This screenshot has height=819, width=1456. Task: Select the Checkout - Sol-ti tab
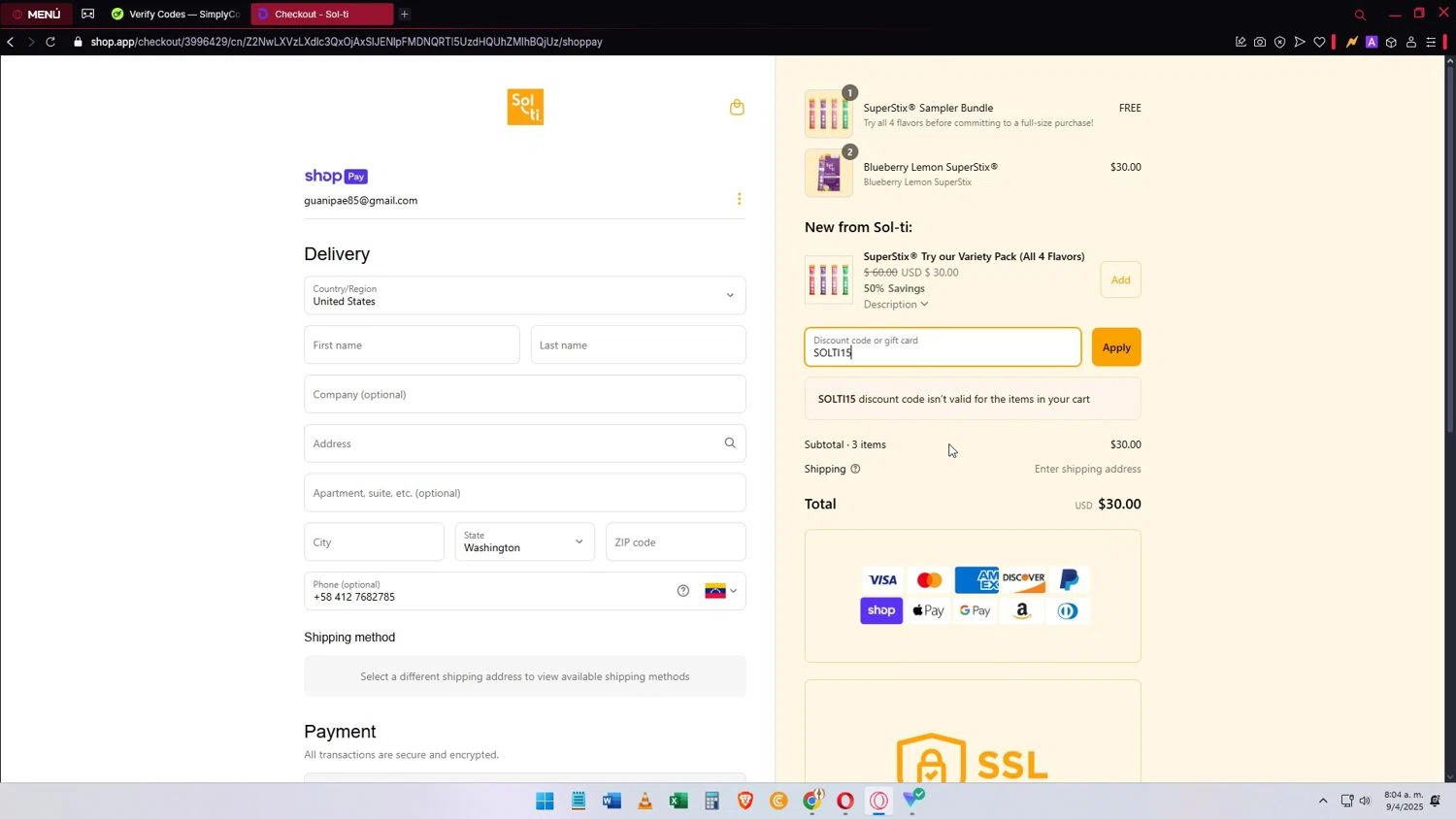click(321, 14)
